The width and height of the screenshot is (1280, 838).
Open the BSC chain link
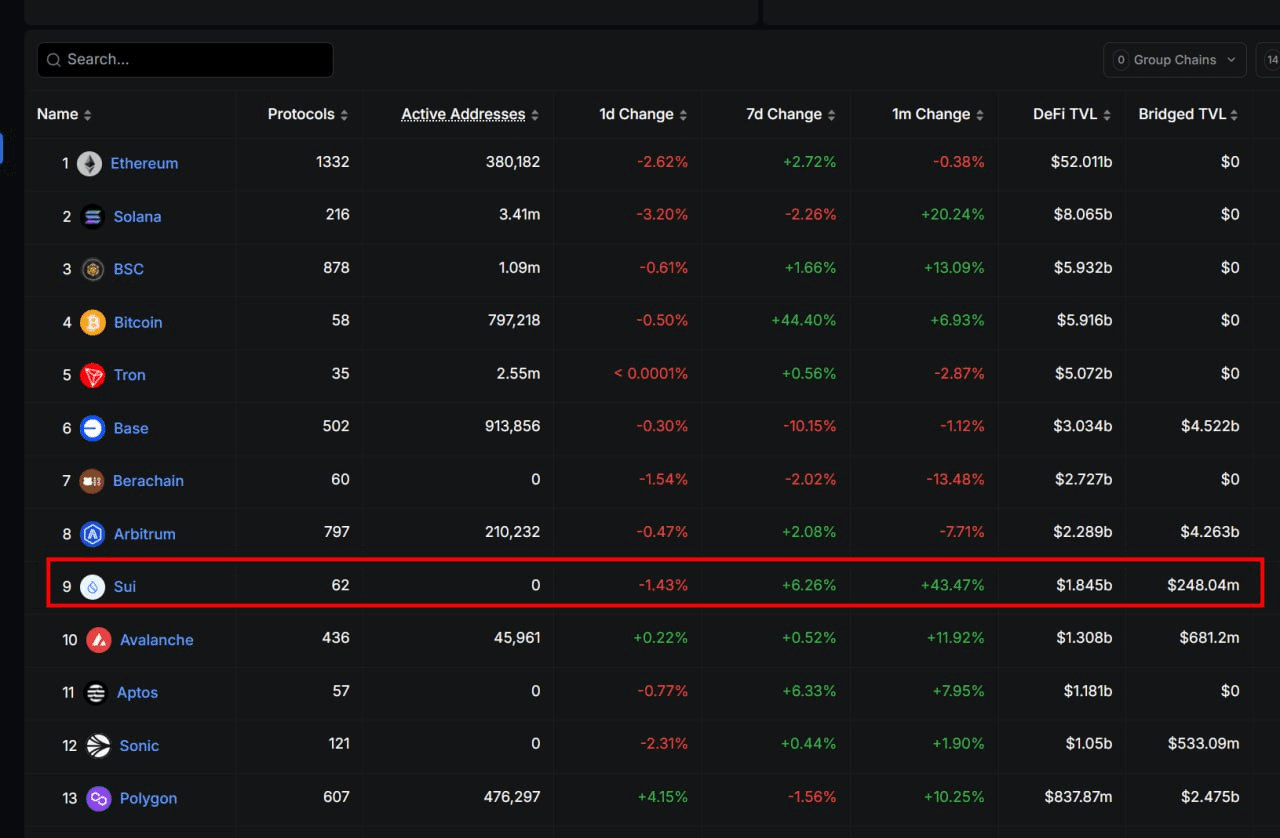click(x=129, y=270)
